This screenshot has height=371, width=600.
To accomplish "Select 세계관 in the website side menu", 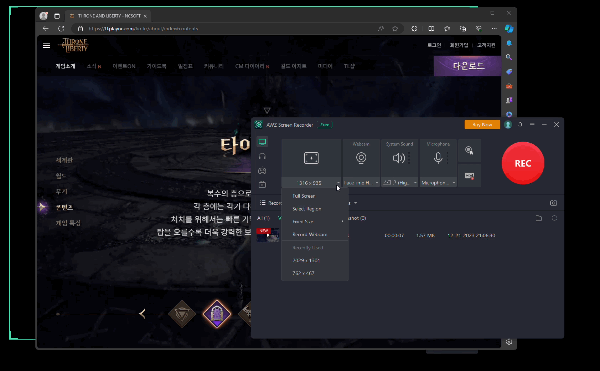I will tap(64, 160).
